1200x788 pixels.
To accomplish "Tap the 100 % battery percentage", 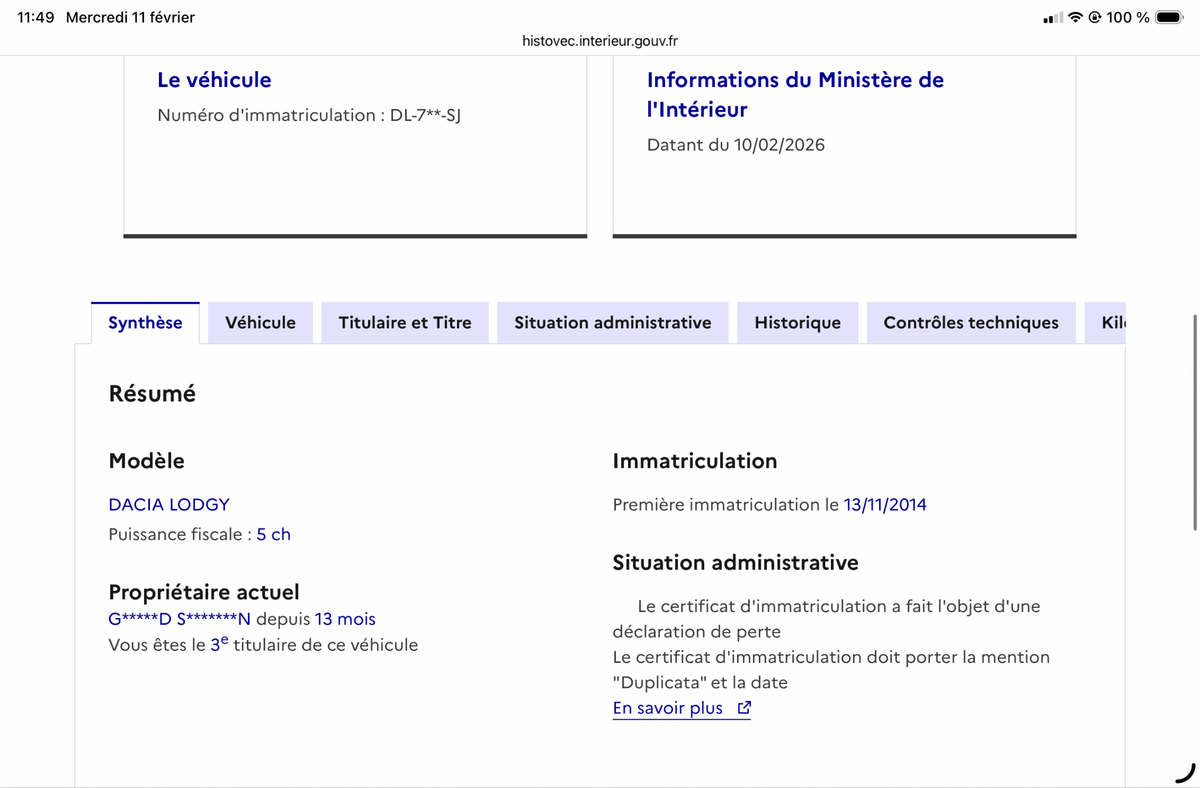I will point(1128,17).
